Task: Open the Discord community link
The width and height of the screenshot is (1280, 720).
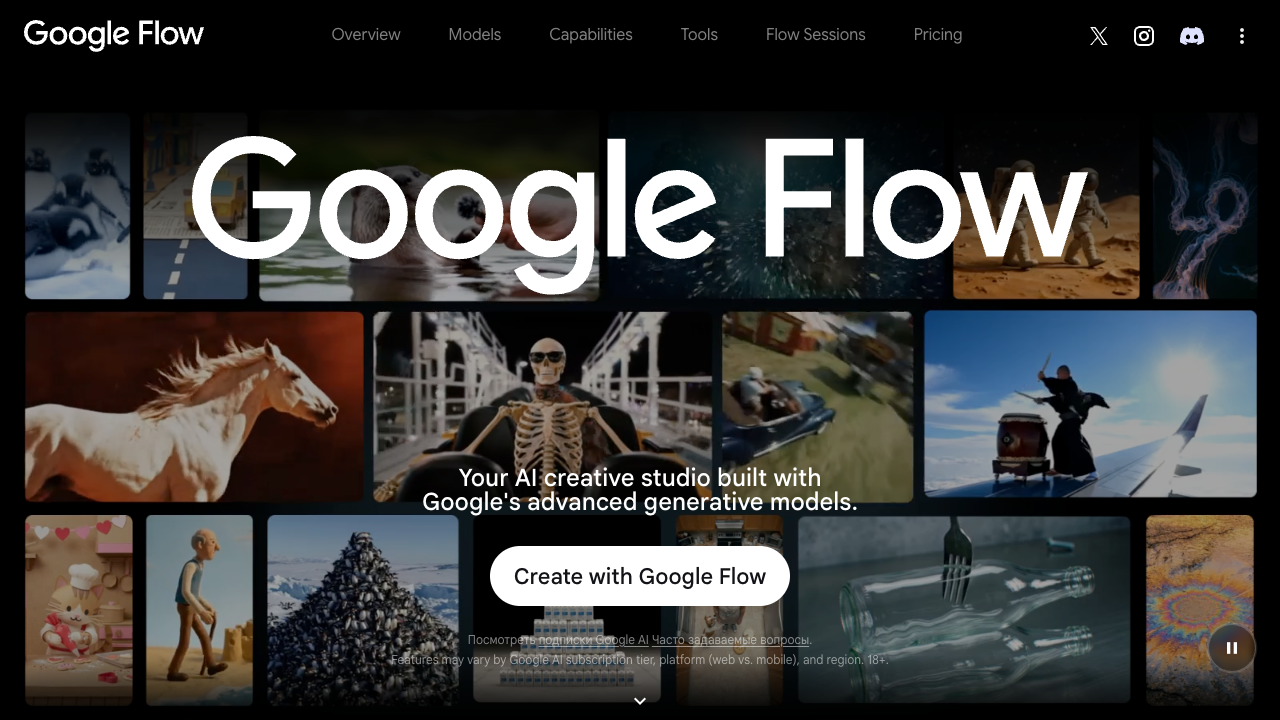Action: [1191, 36]
